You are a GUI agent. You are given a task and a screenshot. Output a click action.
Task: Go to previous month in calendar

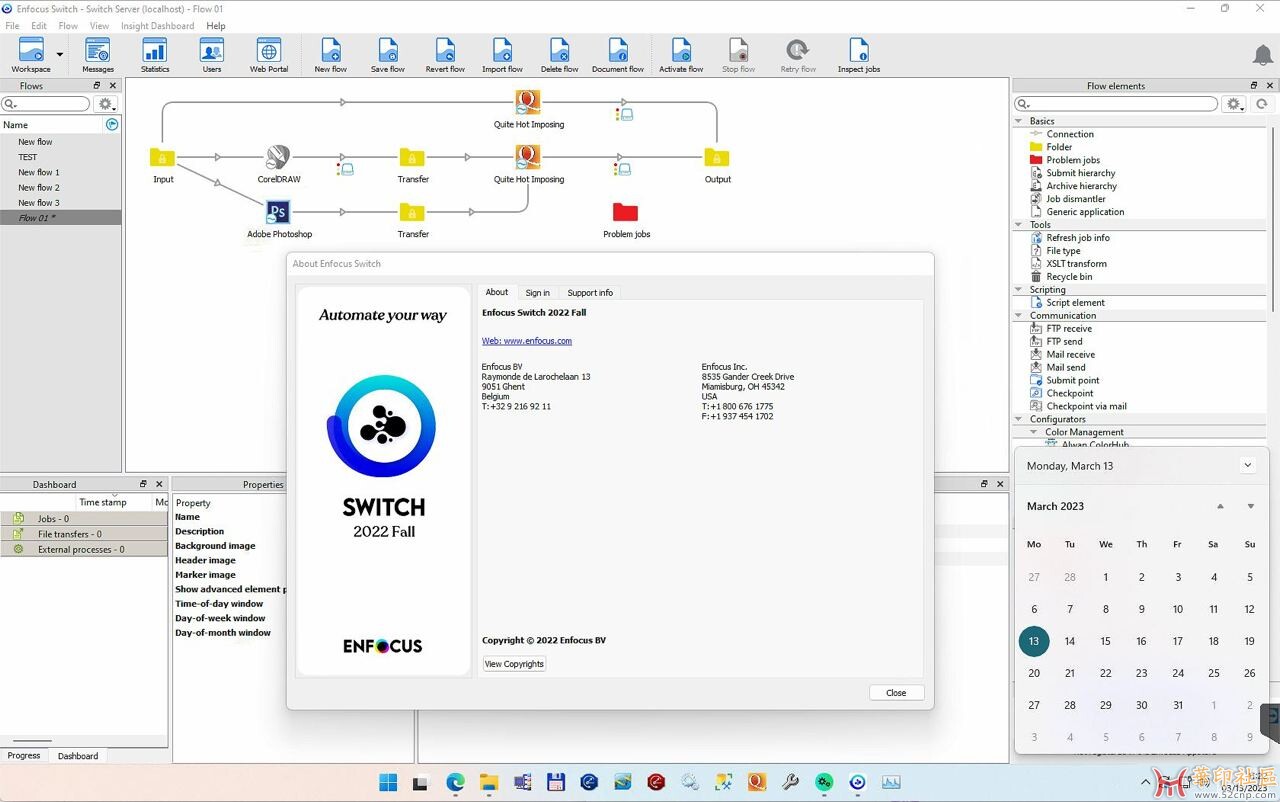pyautogui.click(x=1220, y=506)
